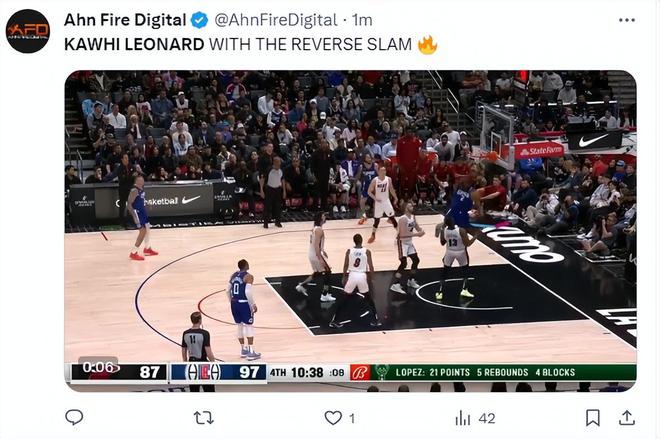Open the three-dot more options menu
This screenshot has height=439, width=660.
[627, 20]
